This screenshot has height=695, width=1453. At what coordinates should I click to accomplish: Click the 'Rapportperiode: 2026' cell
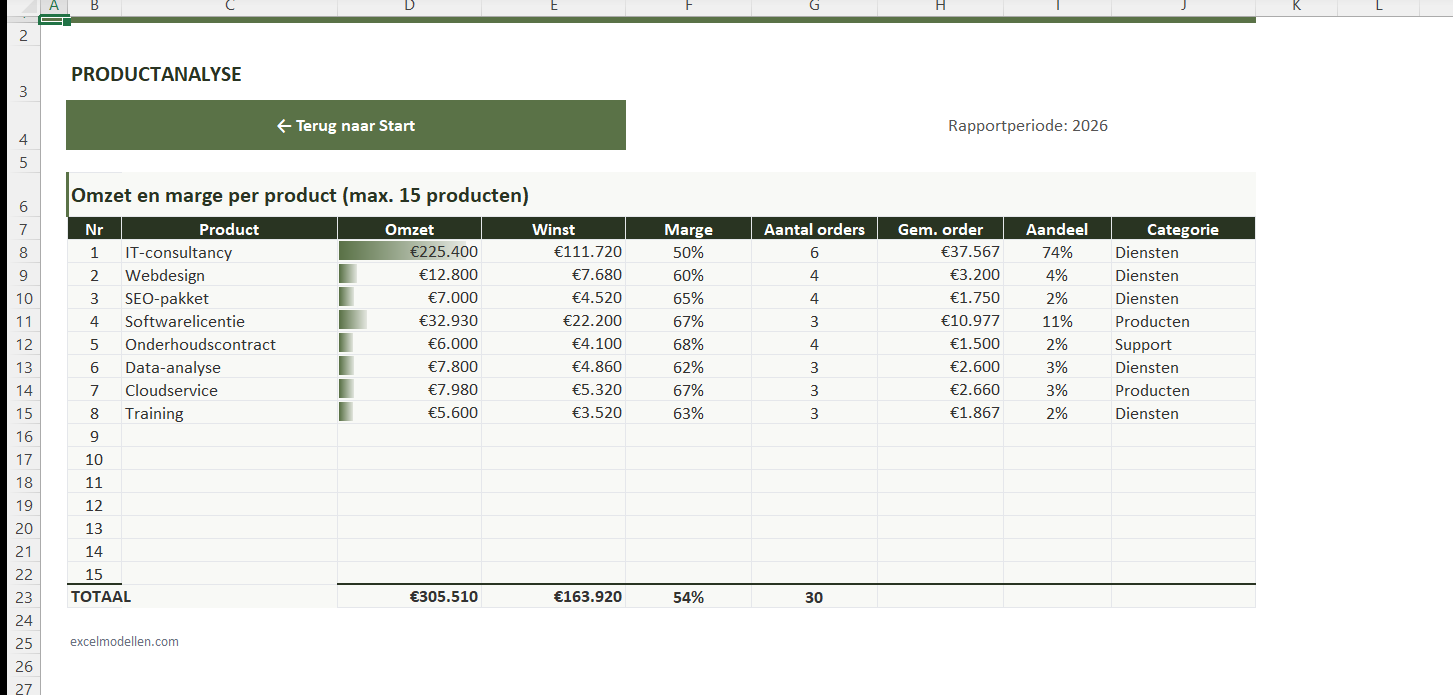[x=1027, y=126]
